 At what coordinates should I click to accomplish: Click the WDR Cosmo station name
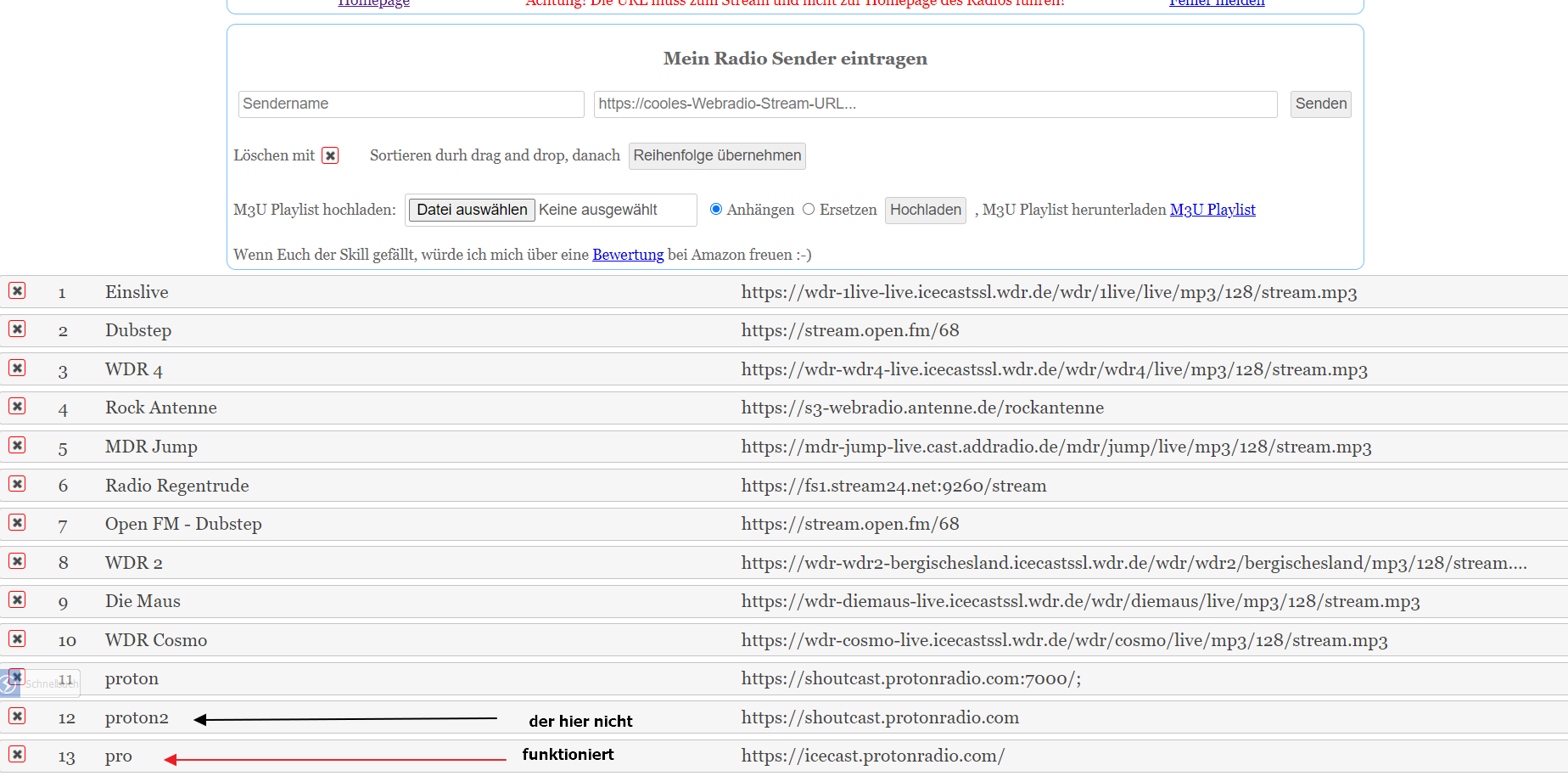click(x=156, y=640)
